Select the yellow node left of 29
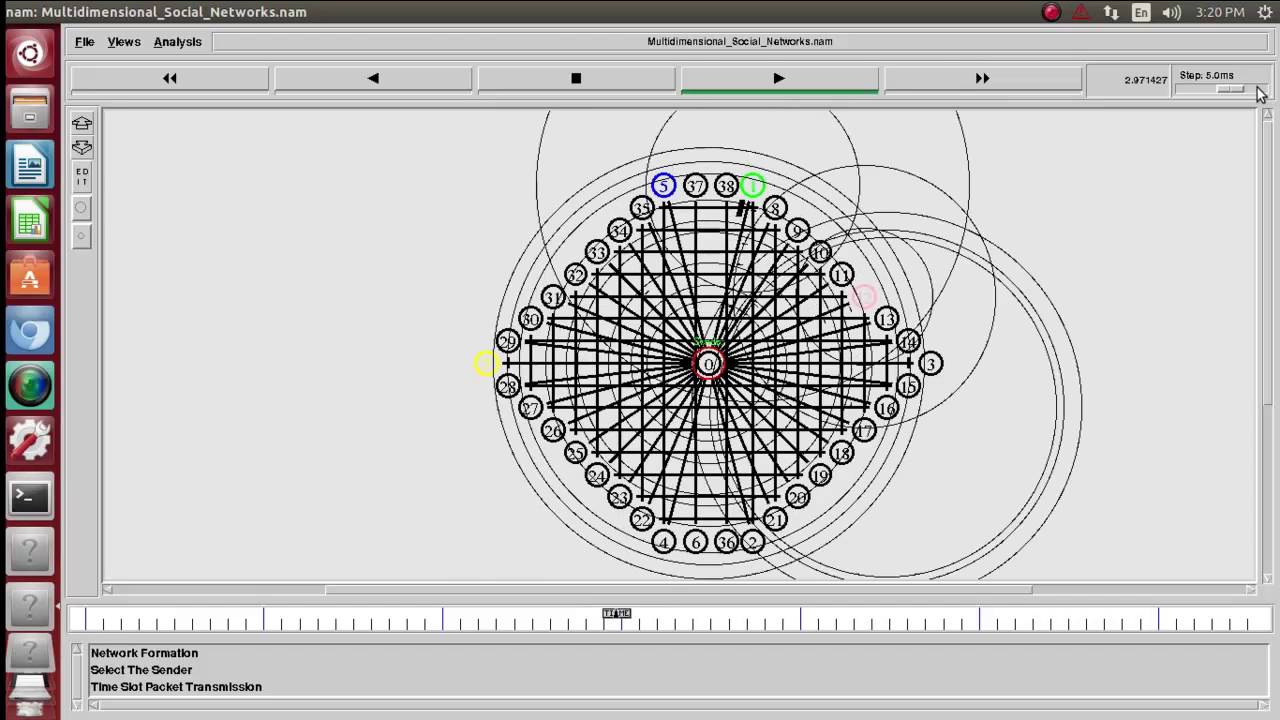 click(486, 363)
